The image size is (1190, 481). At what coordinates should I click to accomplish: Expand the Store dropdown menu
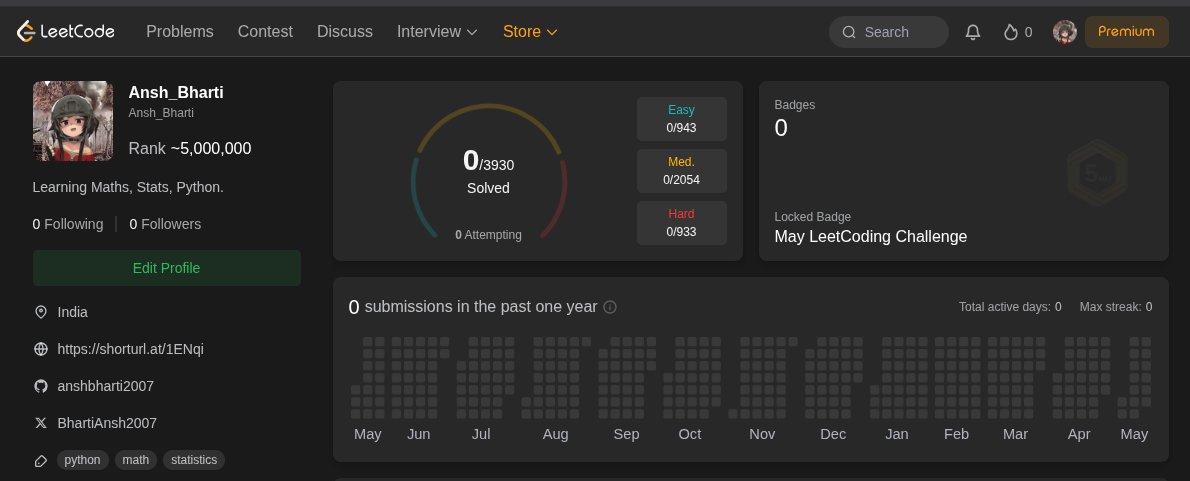click(530, 32)
